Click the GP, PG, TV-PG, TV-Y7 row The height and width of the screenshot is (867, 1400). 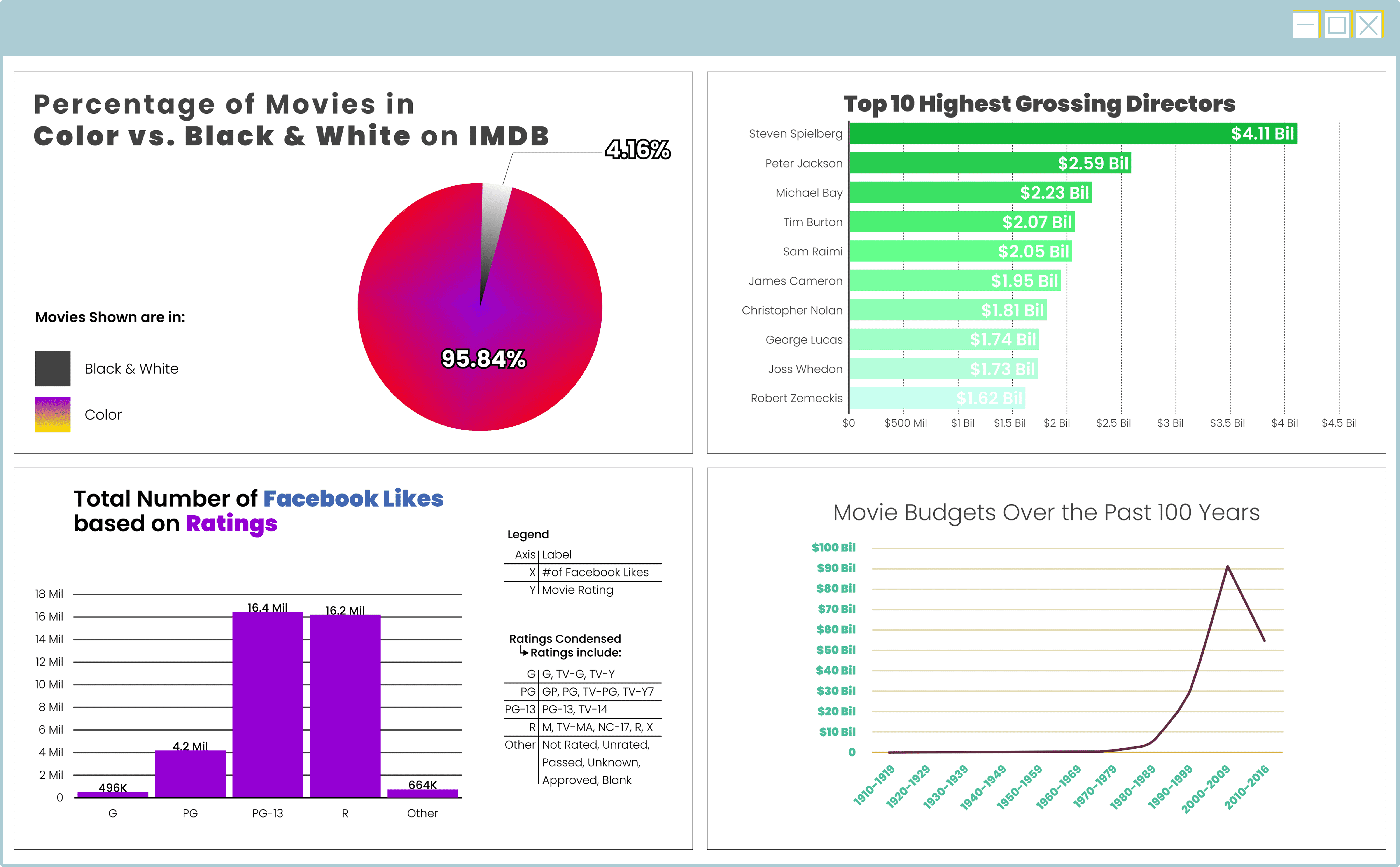tap(583, 692)
